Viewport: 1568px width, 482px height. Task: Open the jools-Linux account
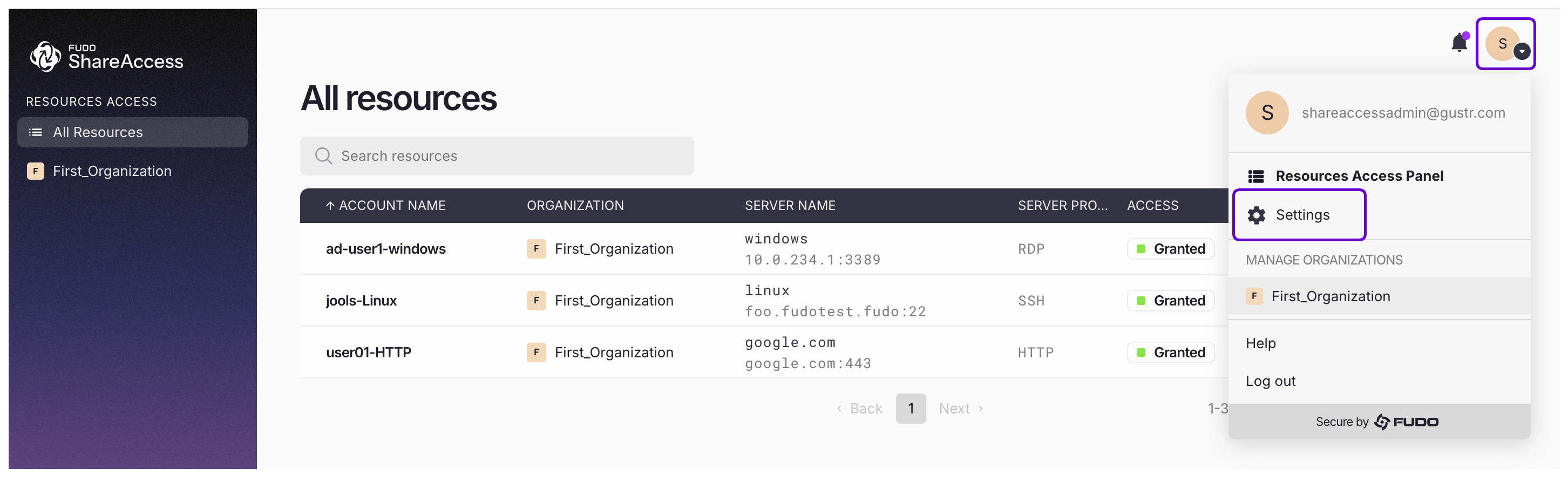[361, 301]
